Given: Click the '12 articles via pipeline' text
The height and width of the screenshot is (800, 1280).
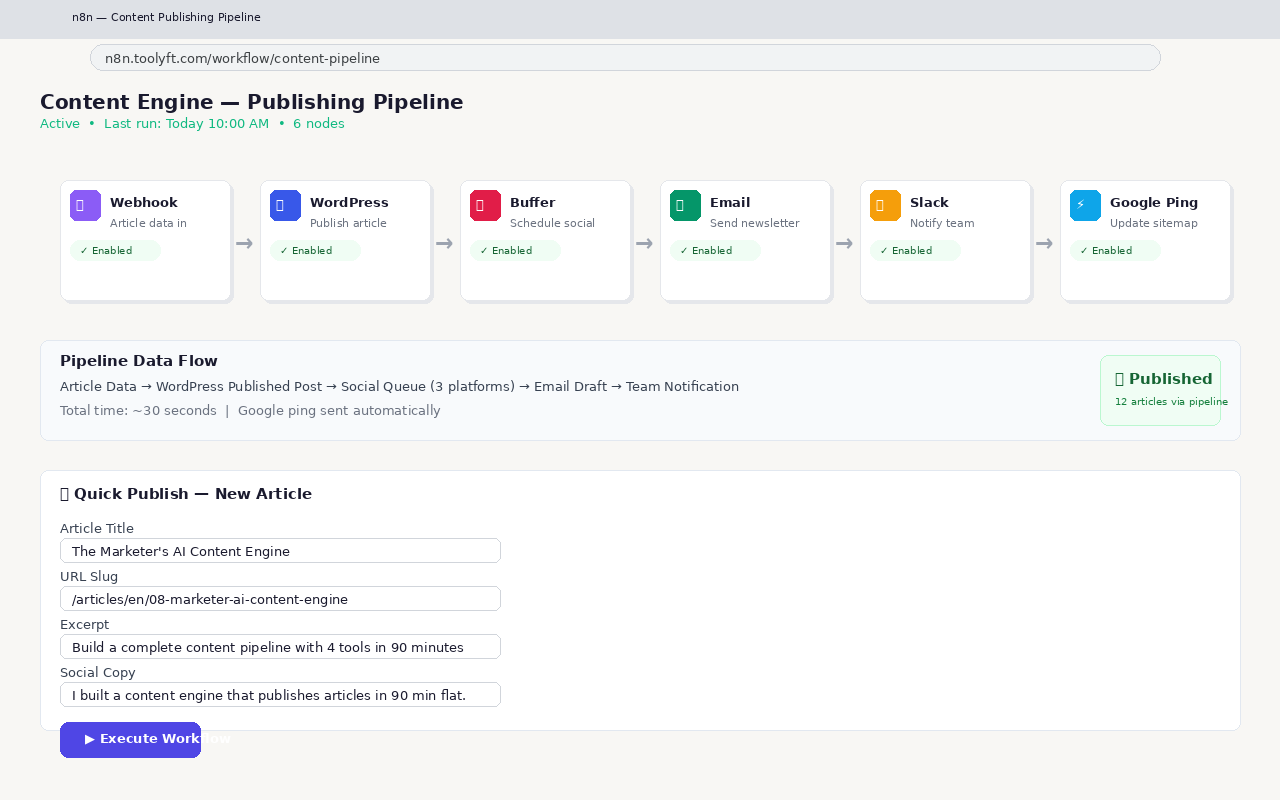Looking at the screenshot, I should click(1171, 402).
